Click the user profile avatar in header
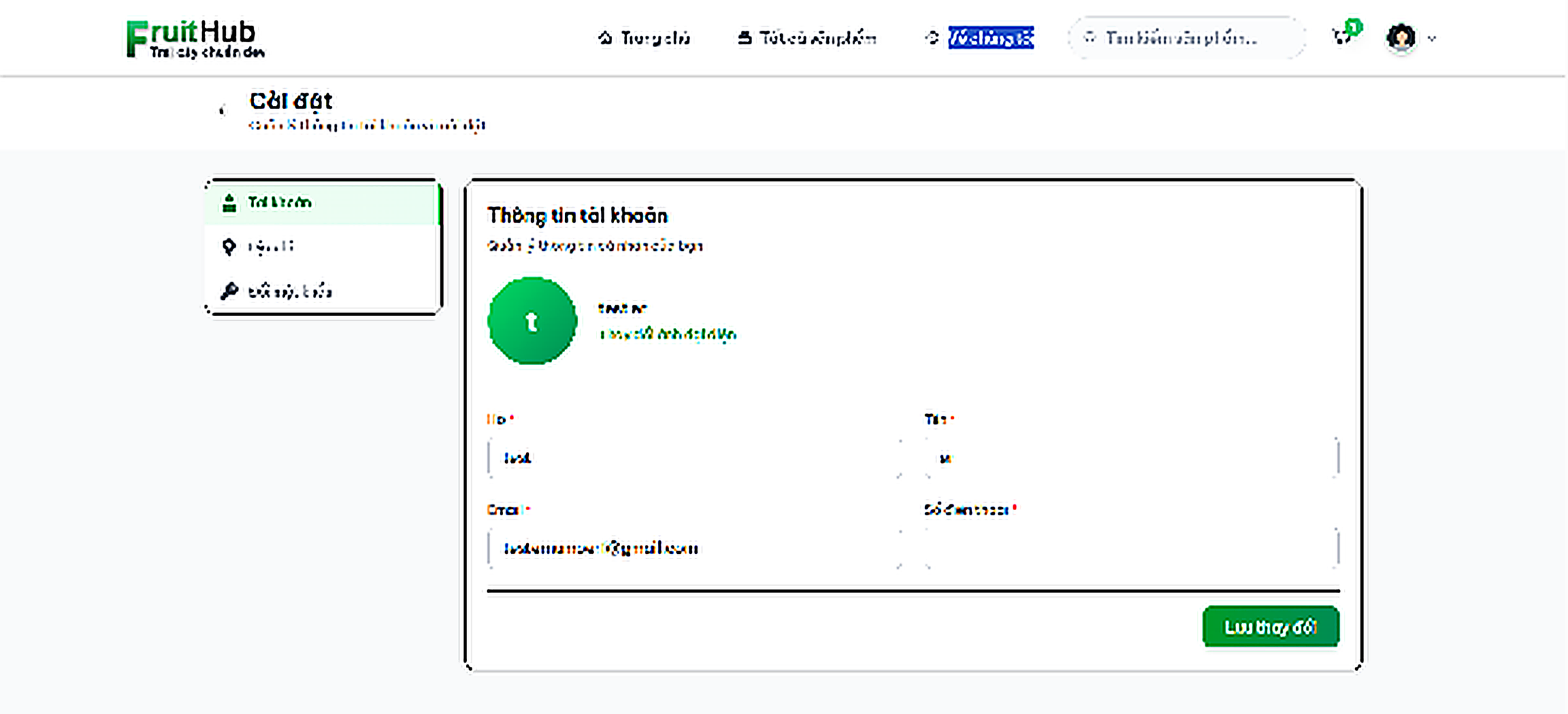 [x=1401, y=38]
